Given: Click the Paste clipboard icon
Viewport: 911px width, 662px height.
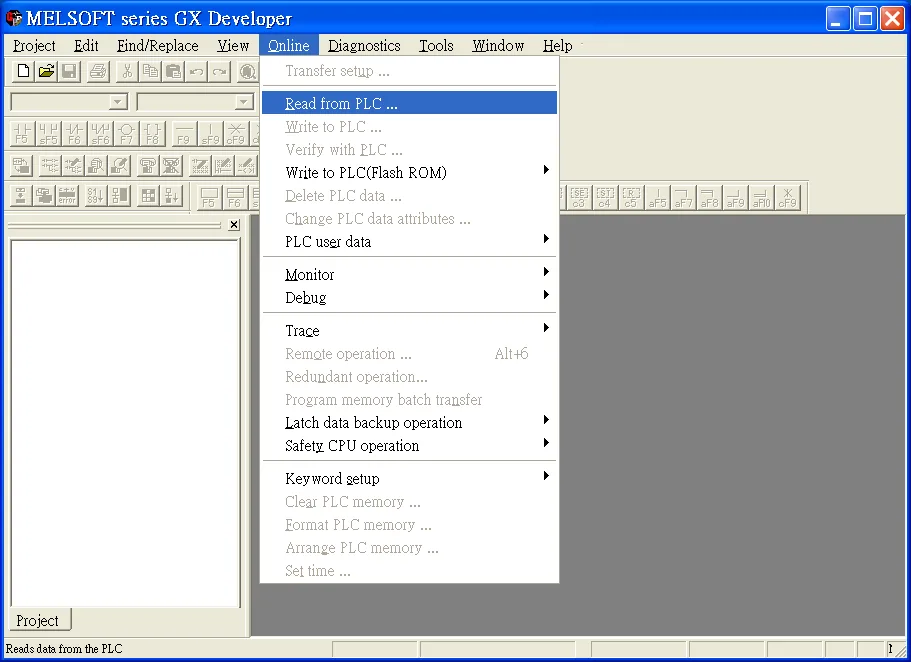Looking at the screenshot, I should click(173, 71).
